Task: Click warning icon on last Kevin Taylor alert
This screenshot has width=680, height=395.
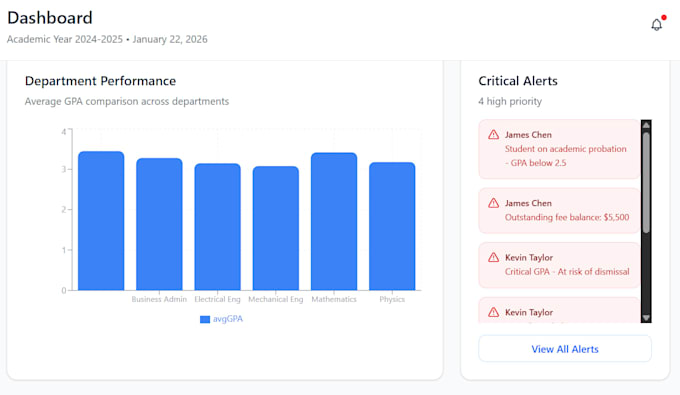Action: pos(494,312)
